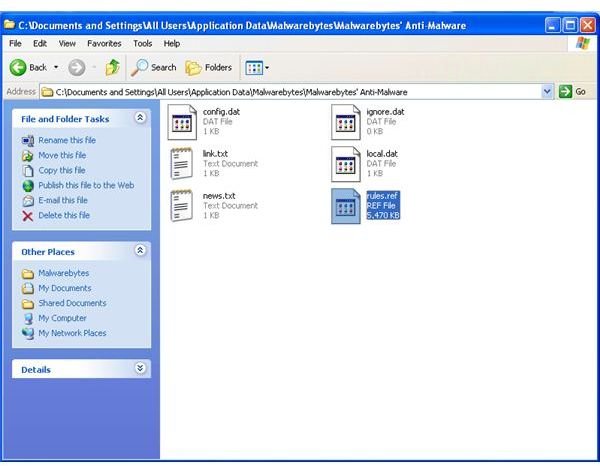Viewport: 600px width, 466px height.
Task: Go up one folder level icon
Action: point(112,68)
